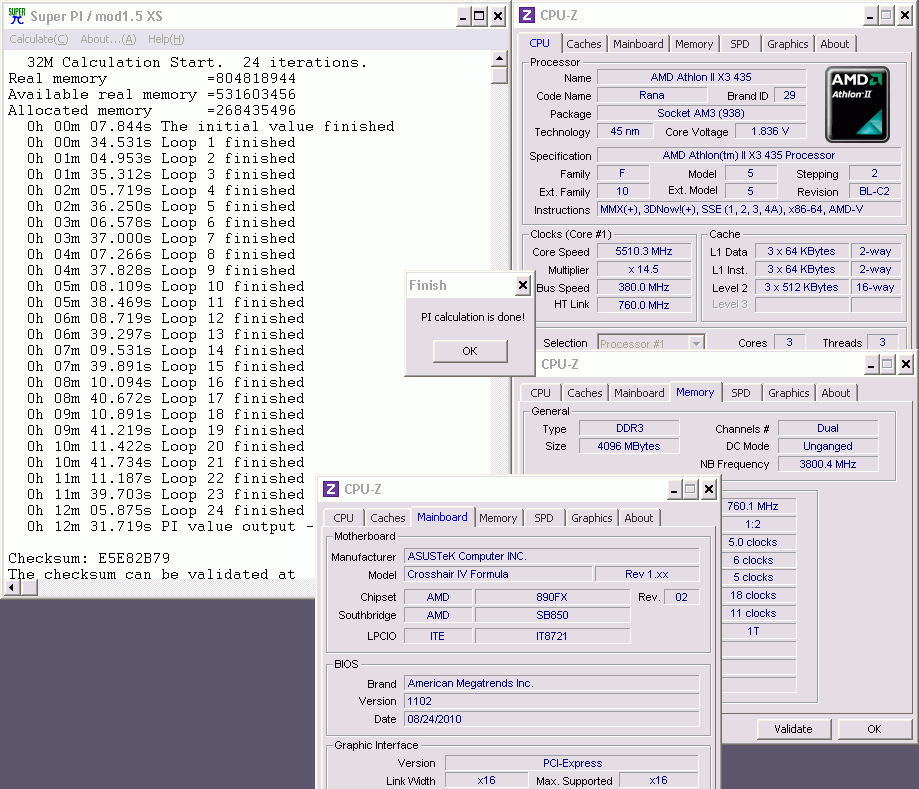Close the front Mainboard CPU-Z window
The width and height of the screenshot is (919, 789).
pyautogui.click(x=709, y=489)
